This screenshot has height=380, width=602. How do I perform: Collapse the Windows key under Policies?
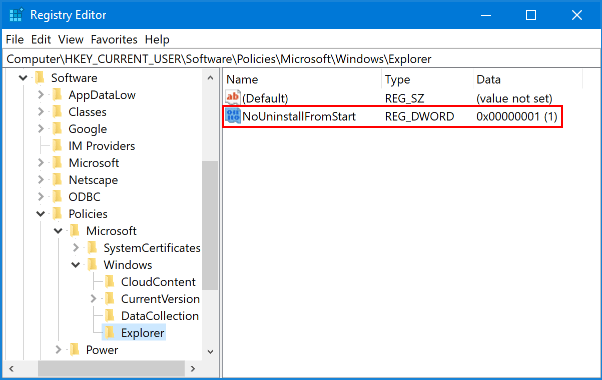pyautogui.click(x=76, y=265)
